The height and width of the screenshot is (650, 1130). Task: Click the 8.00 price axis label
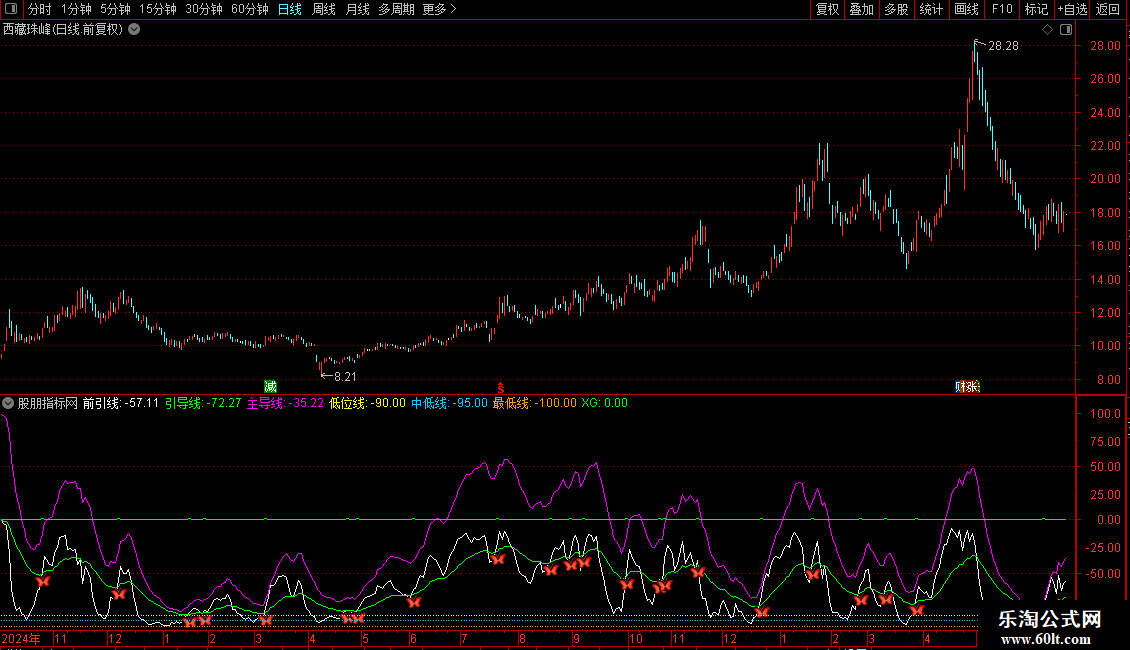click(x=1109, y=380)
